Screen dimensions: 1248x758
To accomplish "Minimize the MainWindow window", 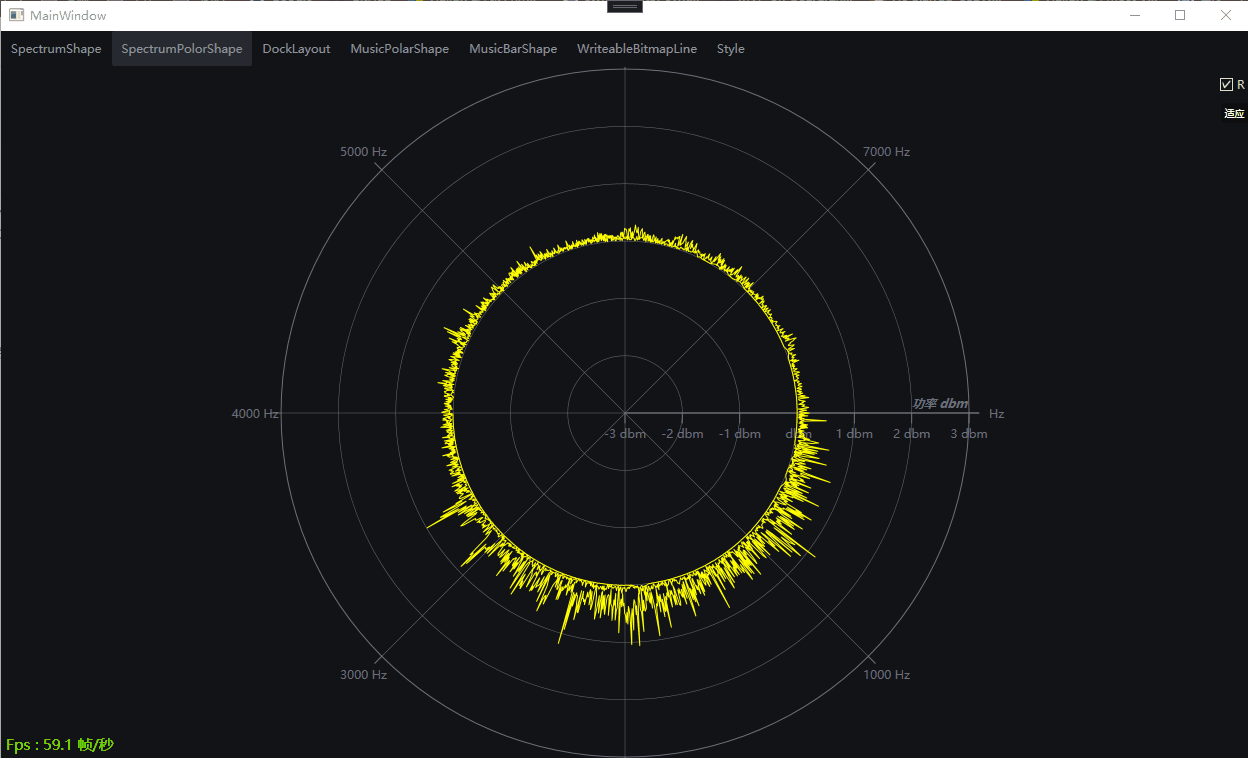I will click(x=1135, y=15).
